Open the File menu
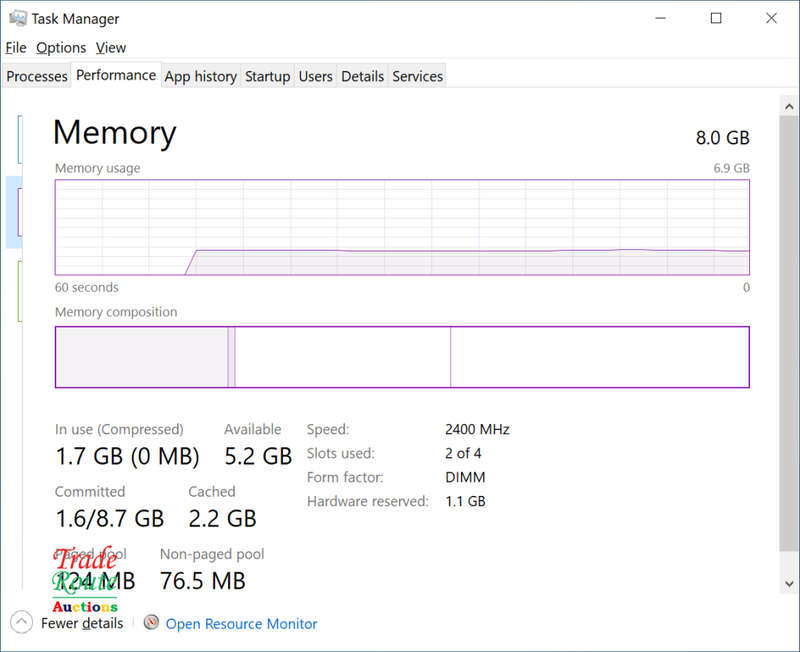The height and width of the screenshot is (652, 800). pos(16,48)
